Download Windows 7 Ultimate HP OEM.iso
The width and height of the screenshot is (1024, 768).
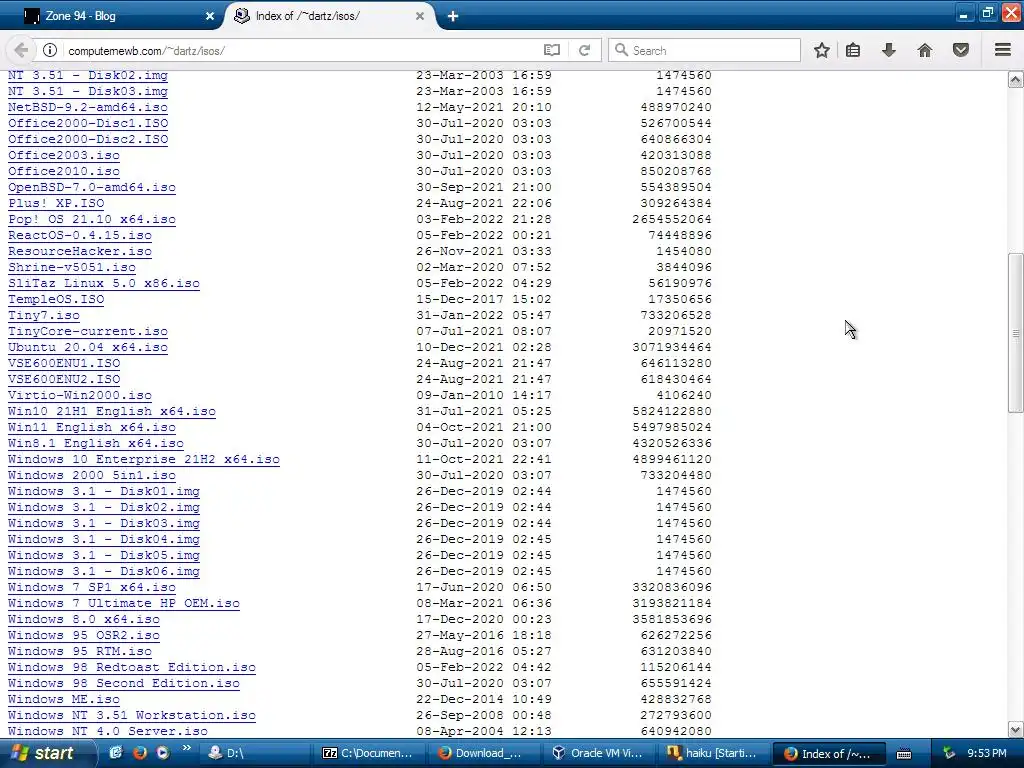click(x=123, y=603)
